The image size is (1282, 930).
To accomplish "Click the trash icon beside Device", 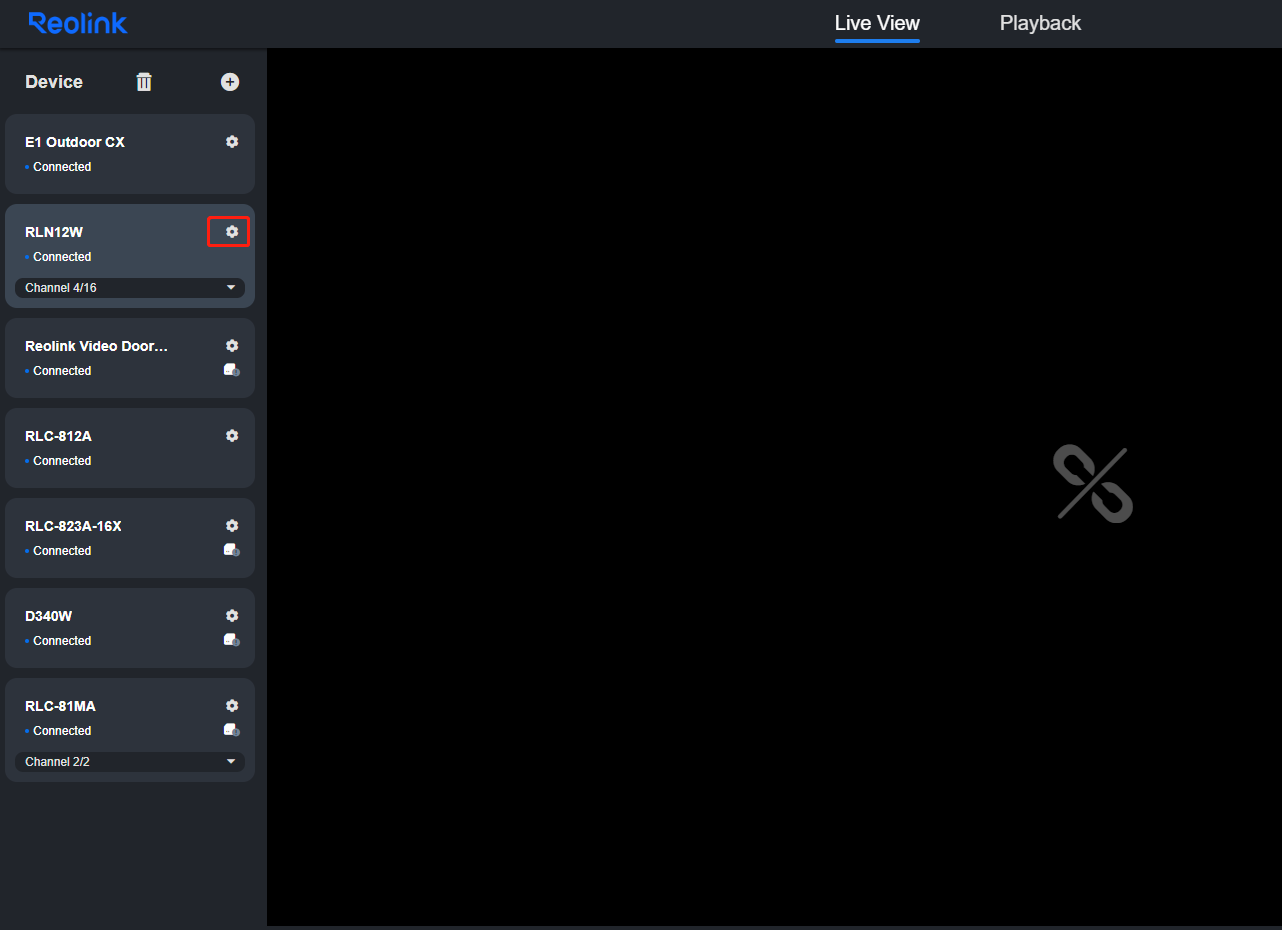I will [144, 82].
